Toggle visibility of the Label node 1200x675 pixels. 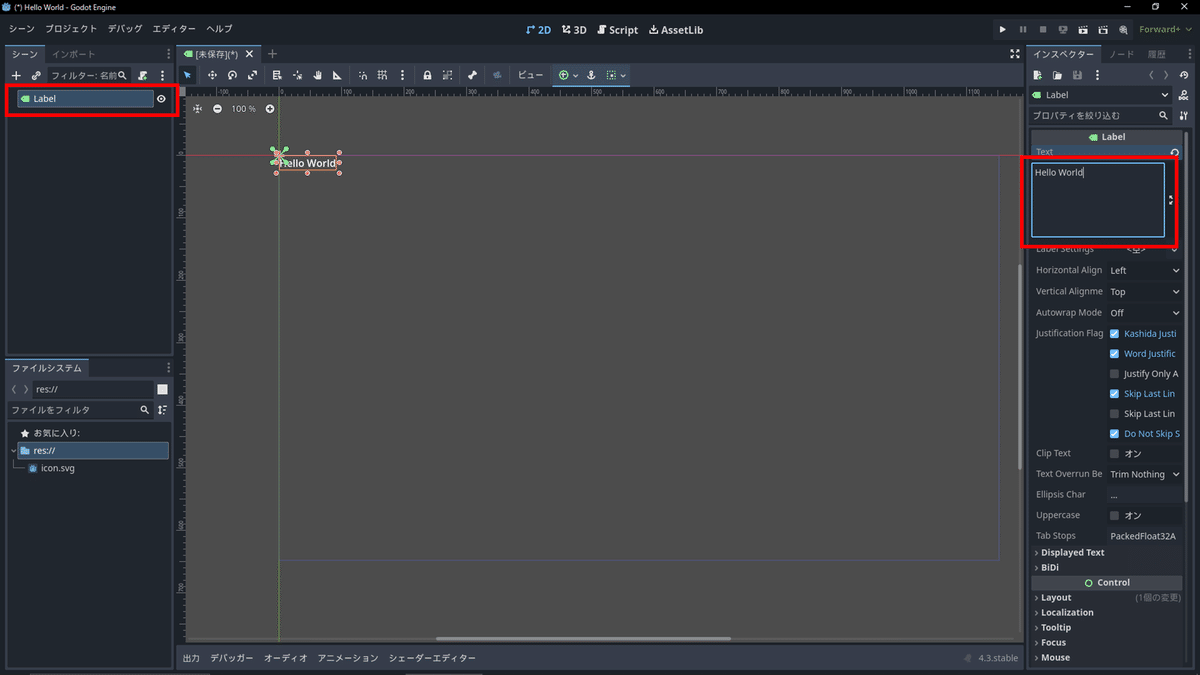click(160, 98)
